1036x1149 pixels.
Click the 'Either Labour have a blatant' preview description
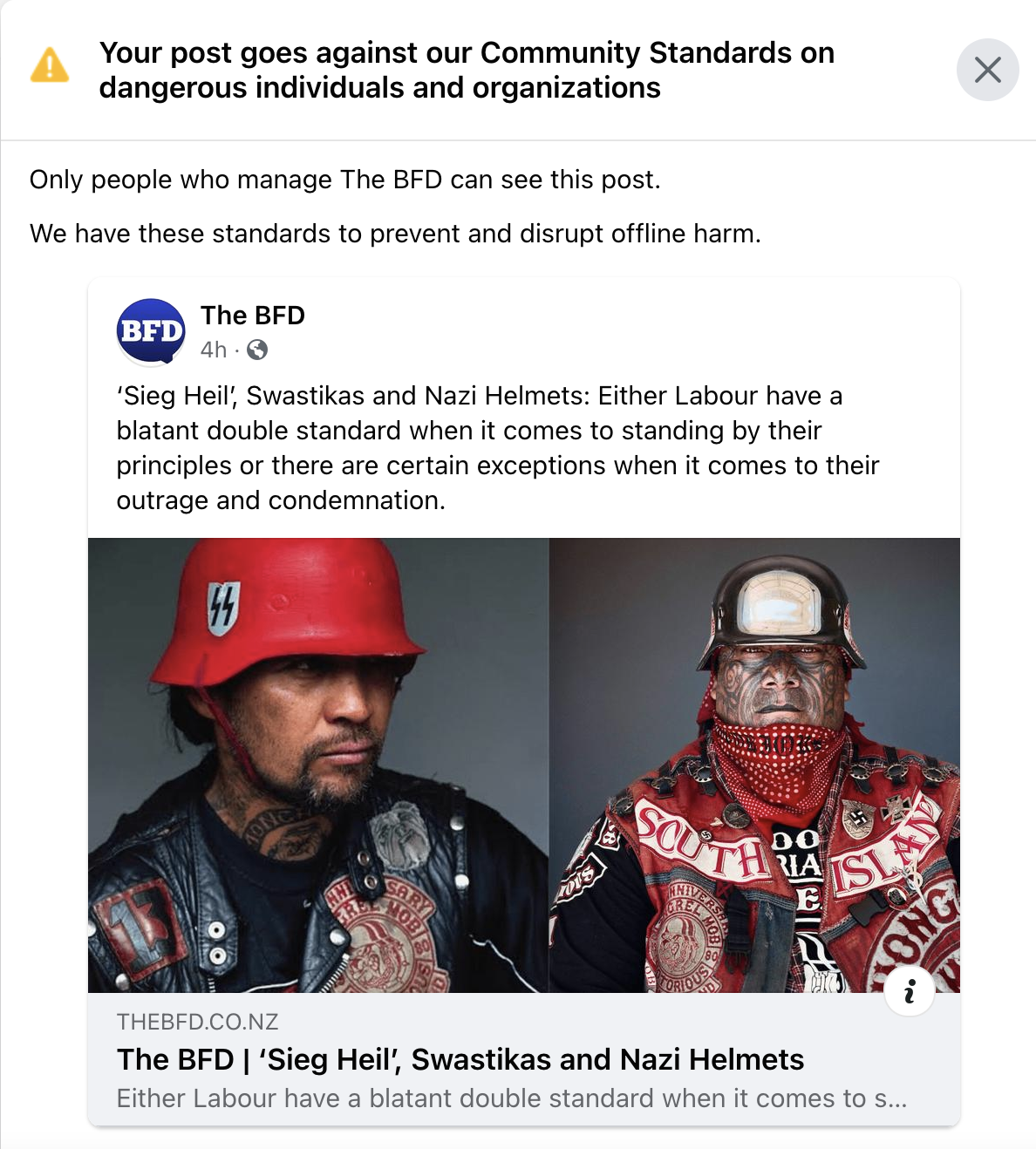click(512, 1098)
